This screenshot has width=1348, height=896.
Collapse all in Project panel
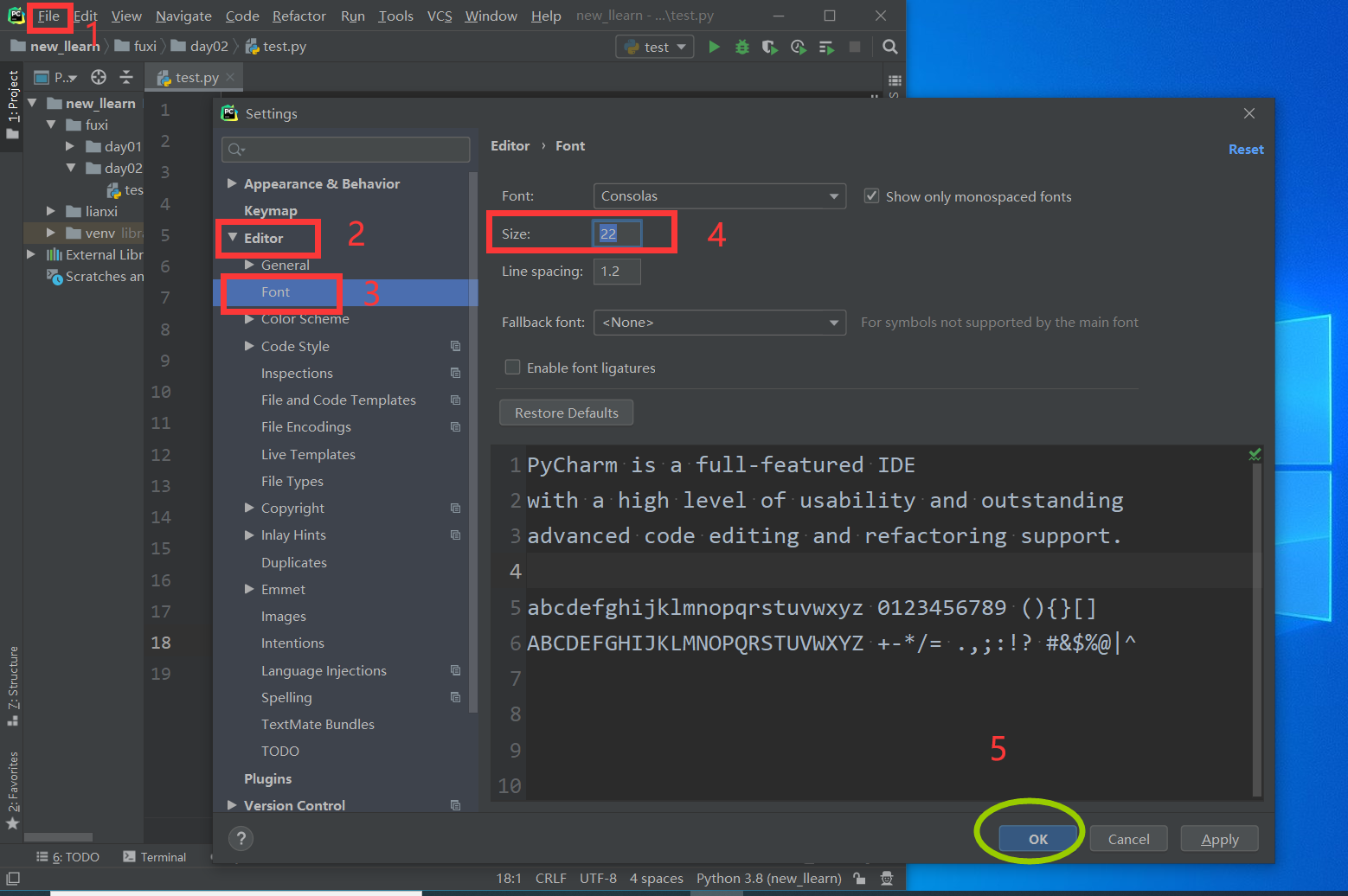click(x=126, y=77)
